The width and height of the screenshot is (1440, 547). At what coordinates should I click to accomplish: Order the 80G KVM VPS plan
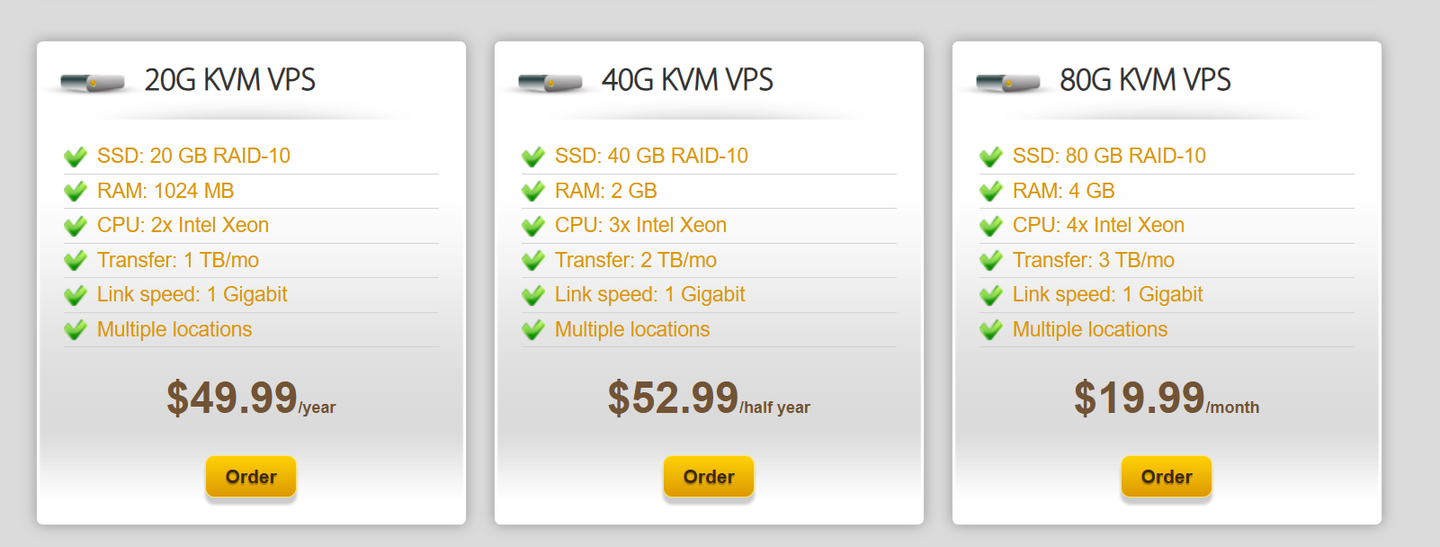pyautogui.click(x=1166, y=477)
